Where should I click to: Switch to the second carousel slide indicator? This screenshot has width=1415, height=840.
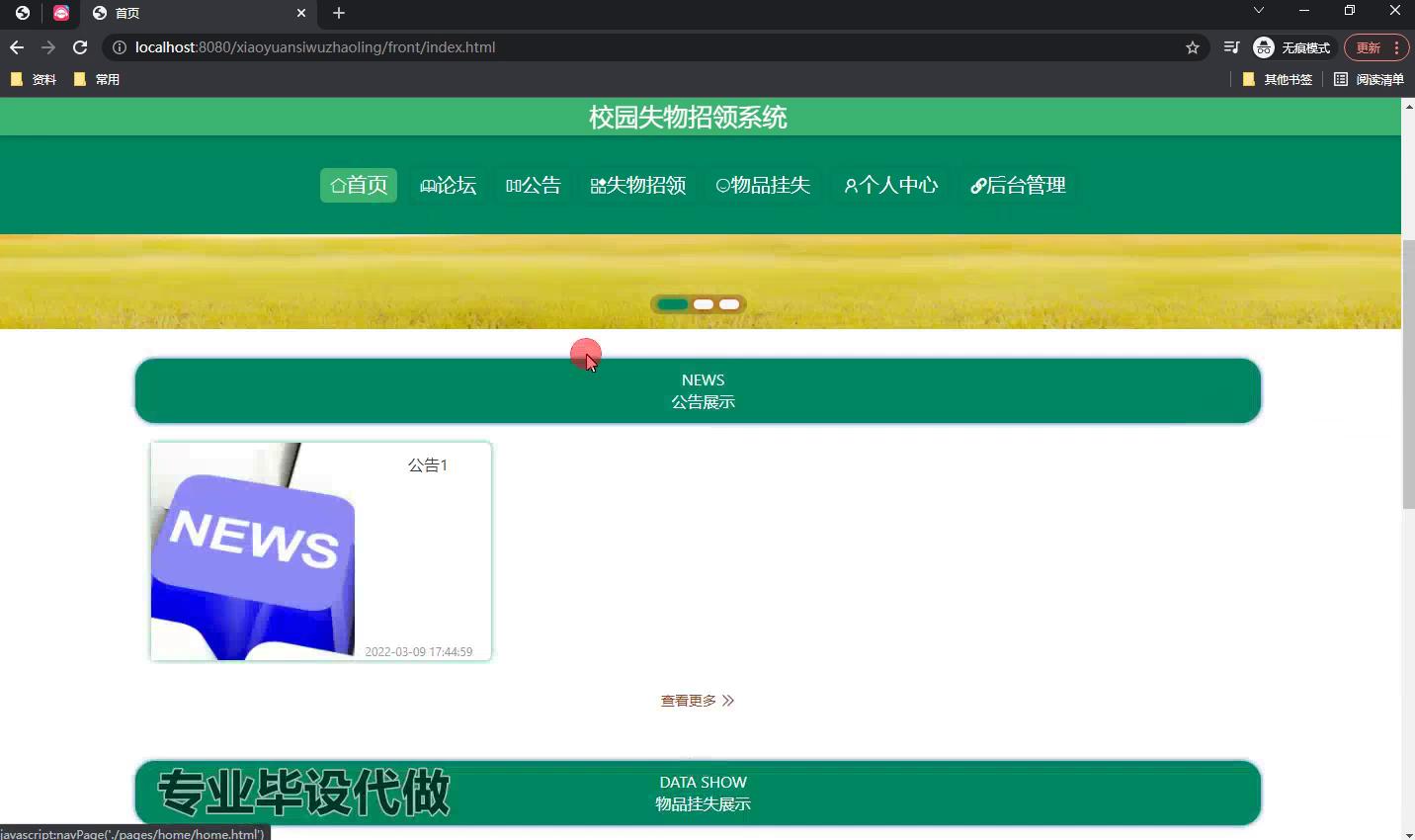click(x=704, y=304)
